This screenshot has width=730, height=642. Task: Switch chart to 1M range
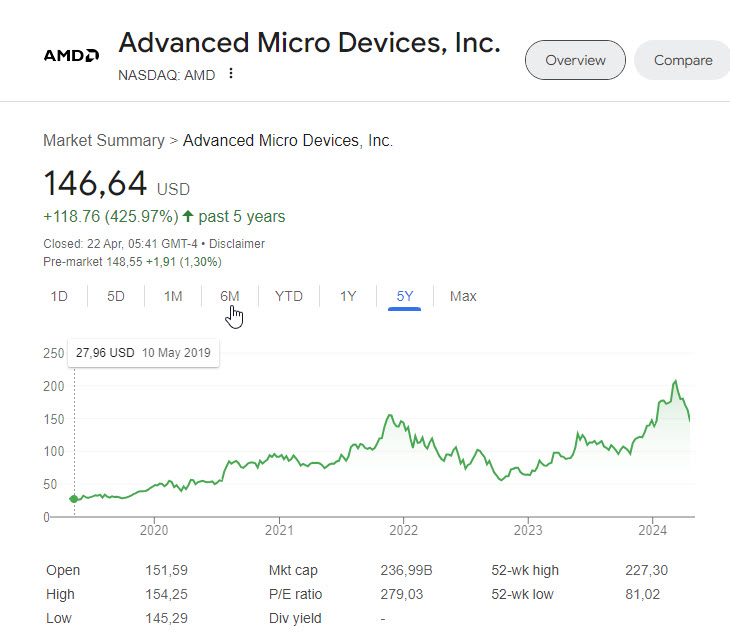(173, 296)
